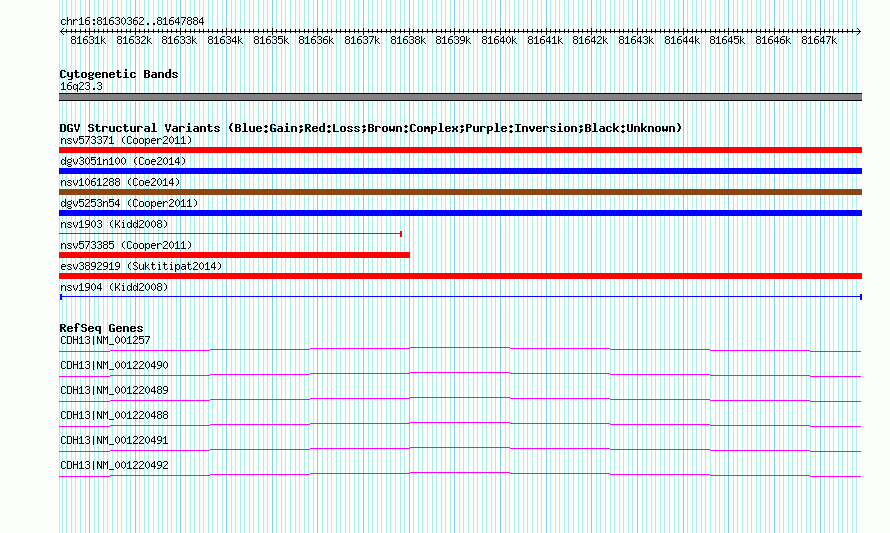Screen dimensions: 890x533
Task: Click the brown complex bar for nsv1061288
Action: pos(460,192)
